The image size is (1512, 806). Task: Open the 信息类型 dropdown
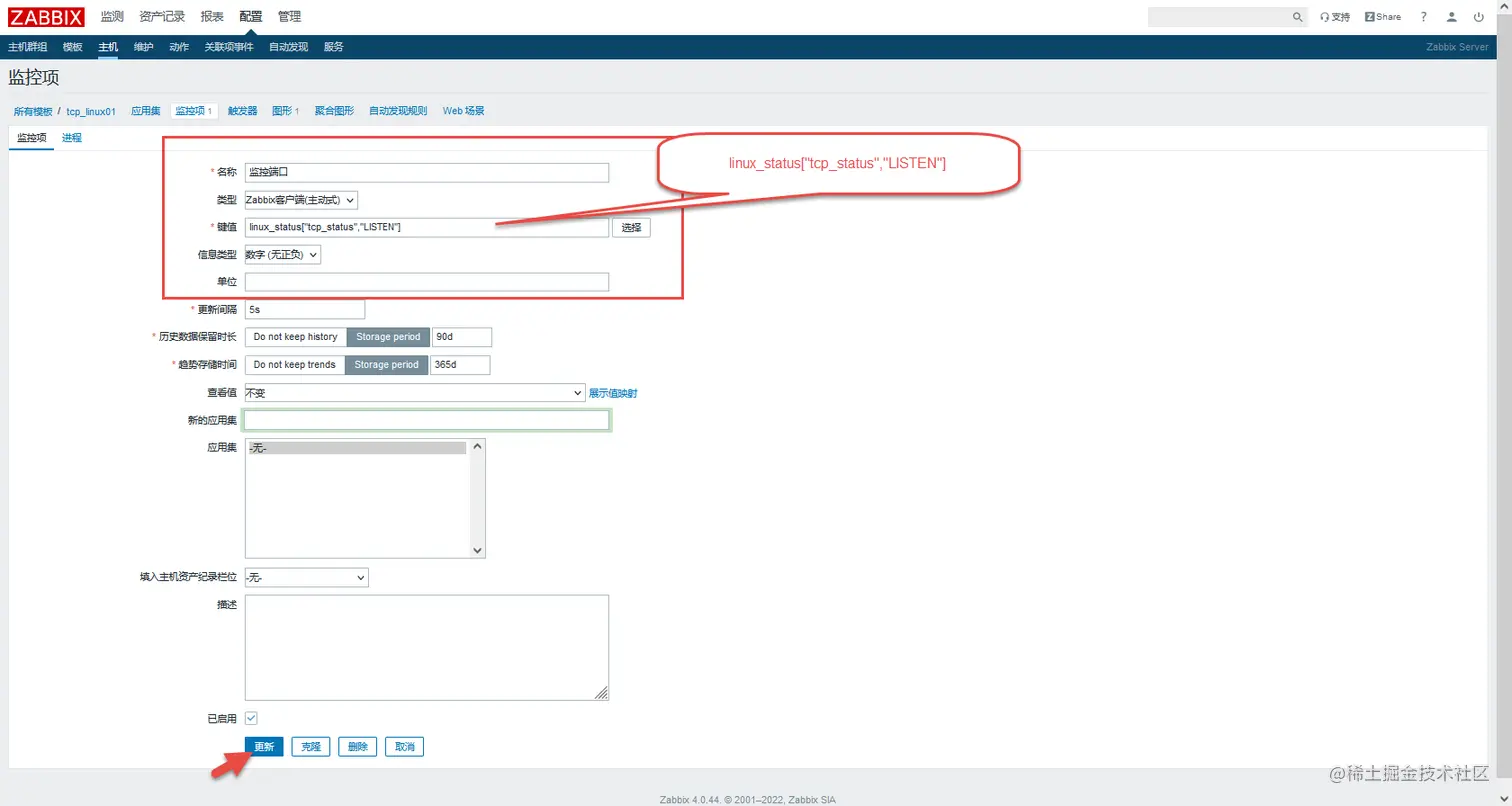pyautogui.click(x=283, y=255)
